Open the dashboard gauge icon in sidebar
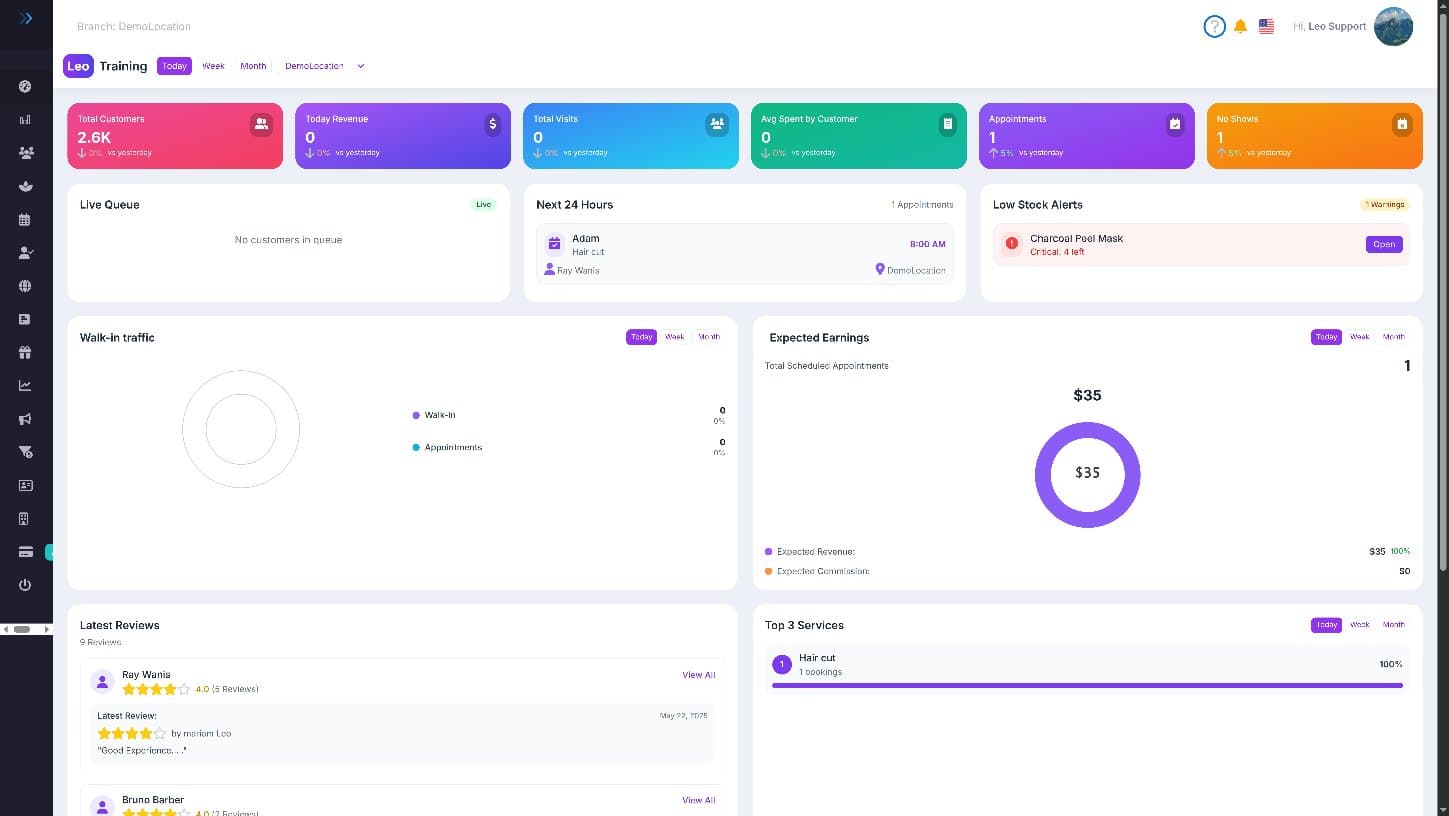Screen dimensions: 1449x816 point(25,86)
